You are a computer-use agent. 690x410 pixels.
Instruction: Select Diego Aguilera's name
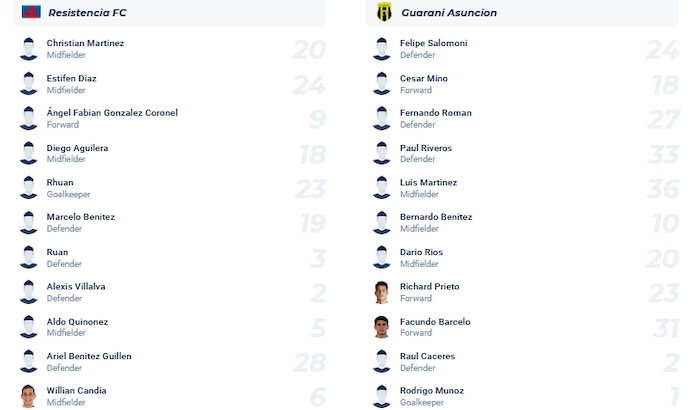pyautogui.click(x=77, y=148)
